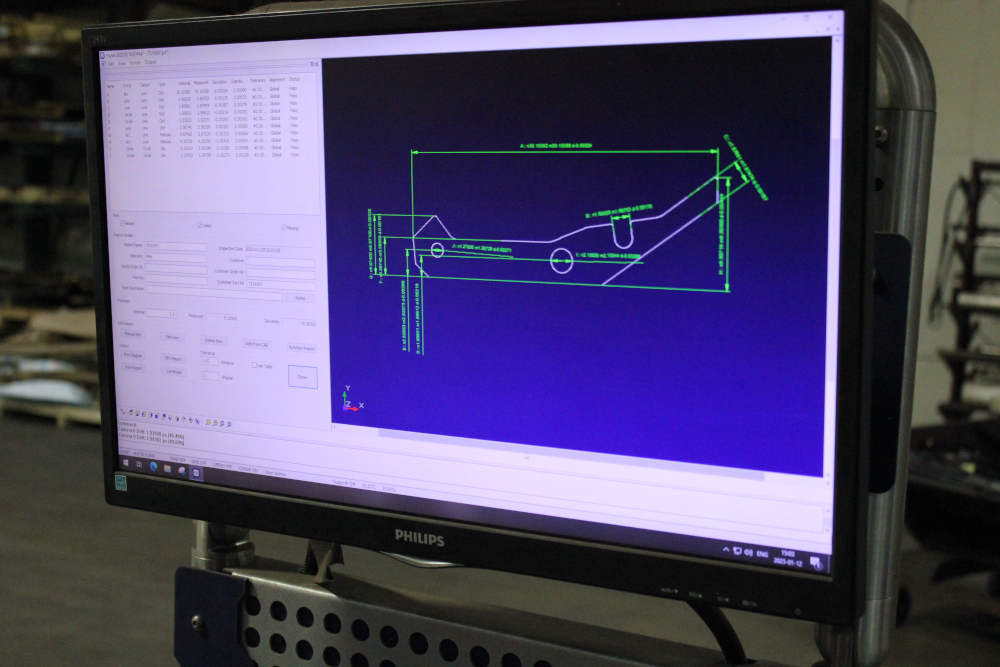1000x667 pixels.
Task: Toggle the Failed filter checkbox
Action: pyautogui.click(x=200, y=225)
